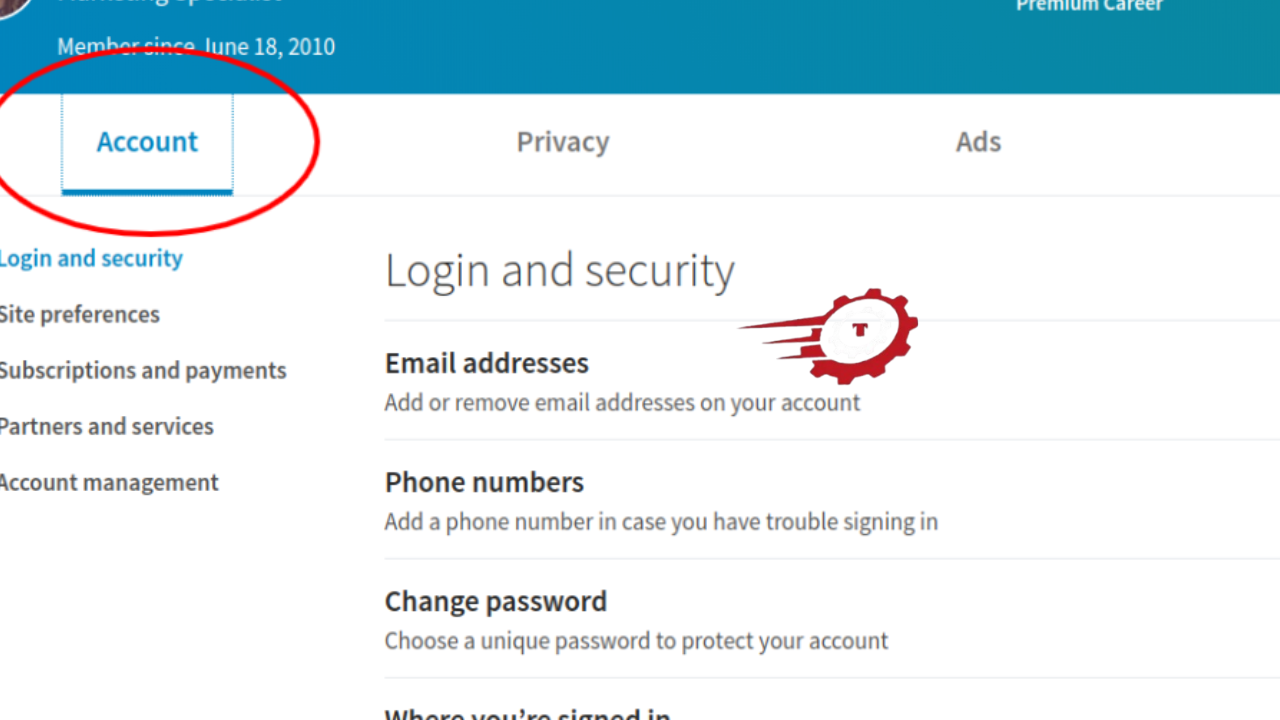Select Partners and services sidebar link

click(x=106, y=426)
